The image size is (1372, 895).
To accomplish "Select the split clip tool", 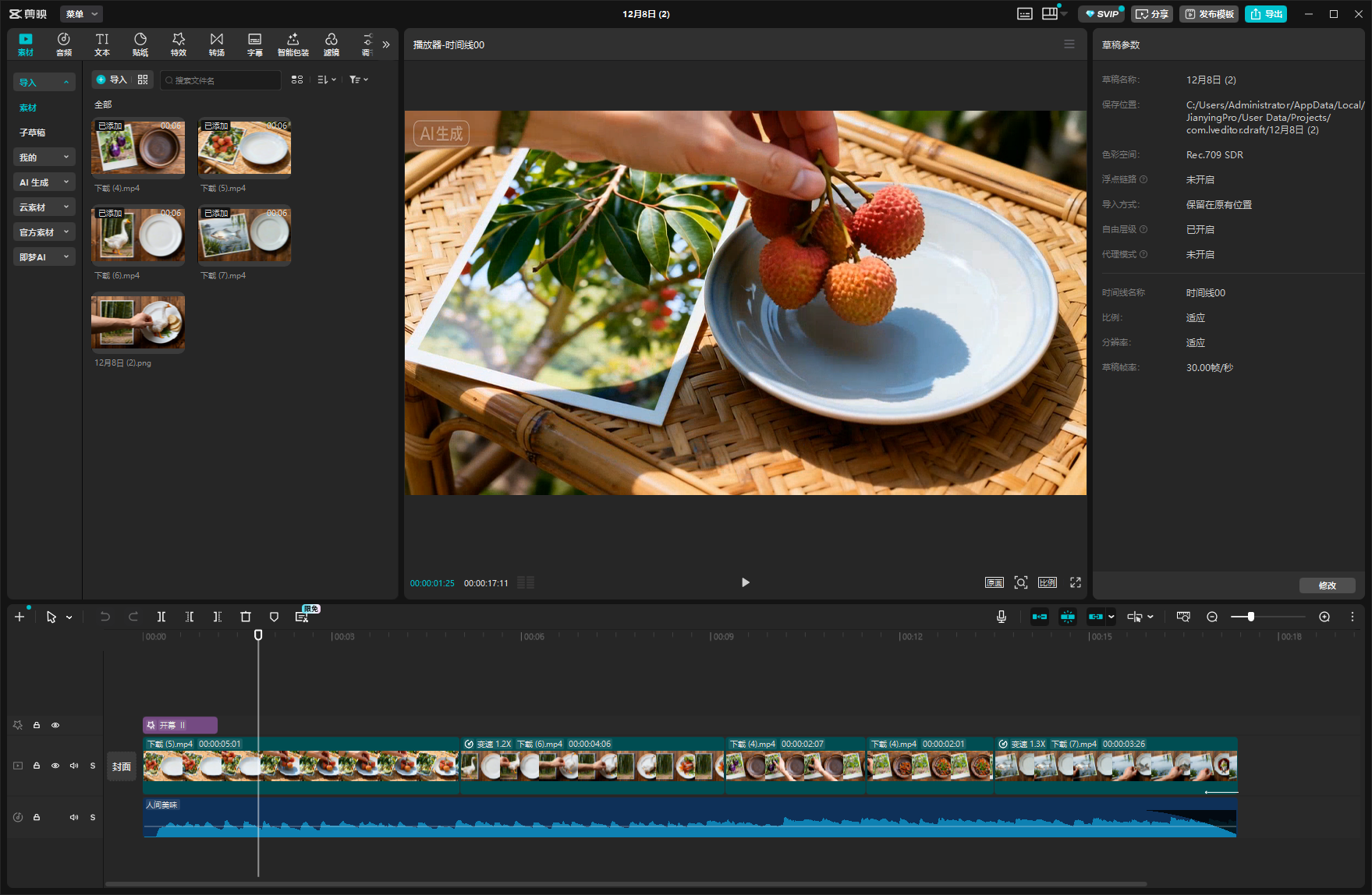I will coord(161,617).
